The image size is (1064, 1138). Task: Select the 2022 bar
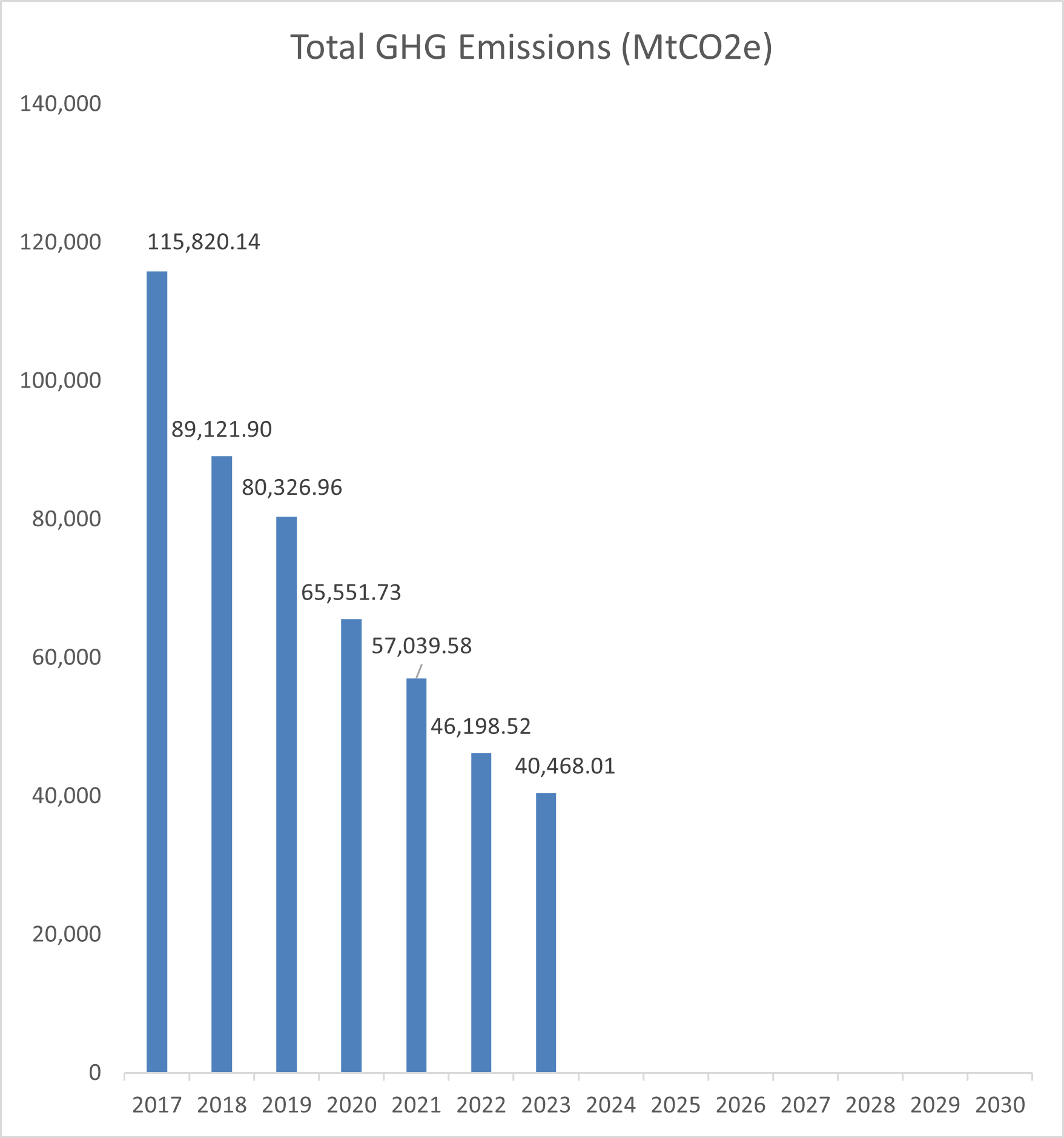[x=481, y=913]
